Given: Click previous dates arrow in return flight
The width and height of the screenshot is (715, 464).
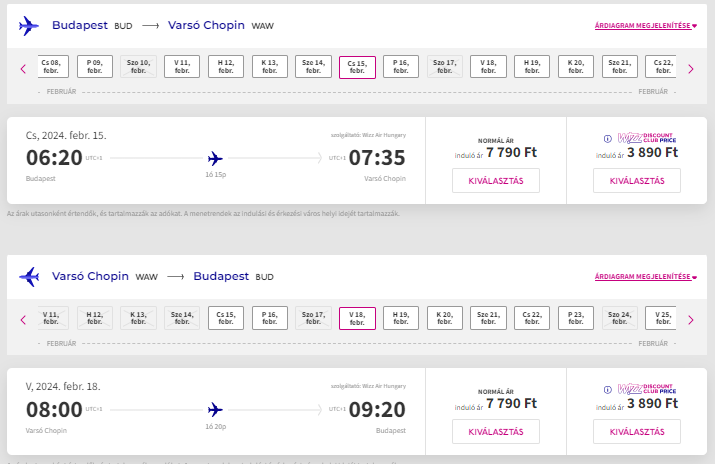Looking at the screenshot, I should (23, 320).
